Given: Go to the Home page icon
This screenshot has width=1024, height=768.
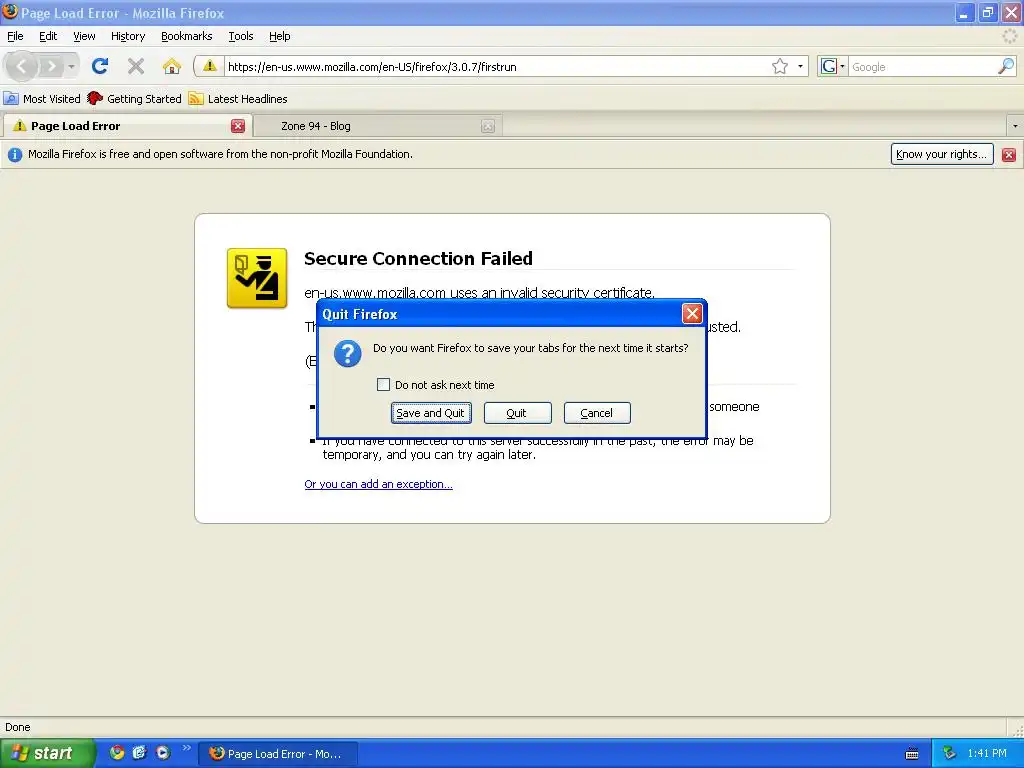Looking at the screenshot, I should (x=172, y=66).
